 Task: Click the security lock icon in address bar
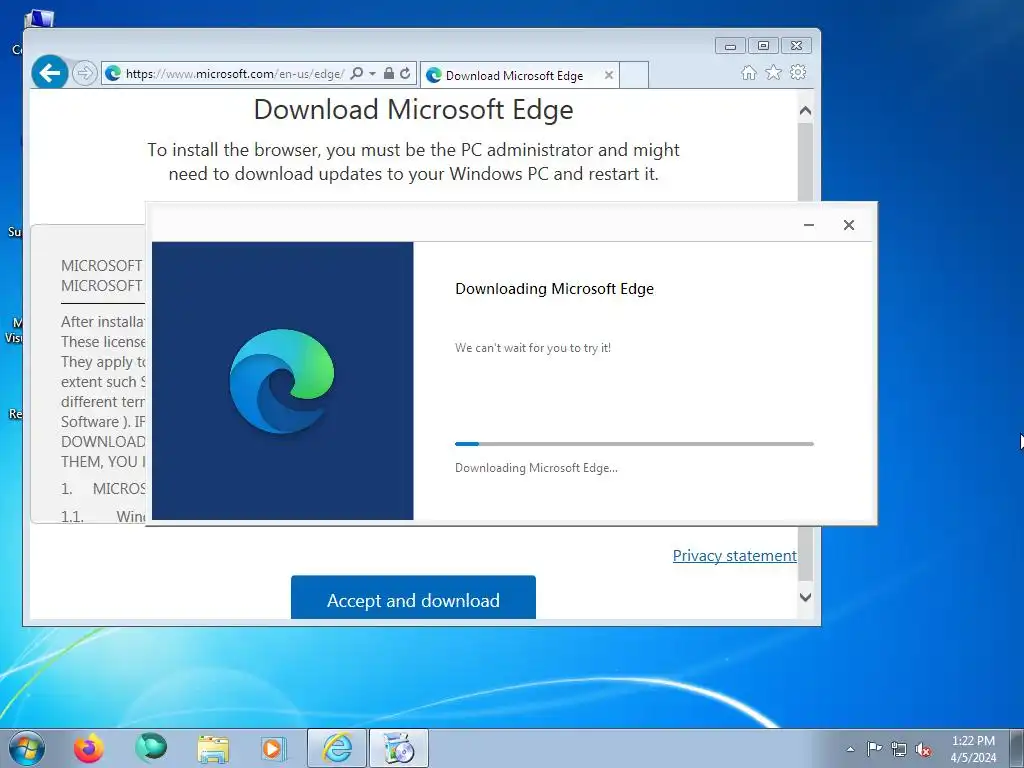pos(389,73)
